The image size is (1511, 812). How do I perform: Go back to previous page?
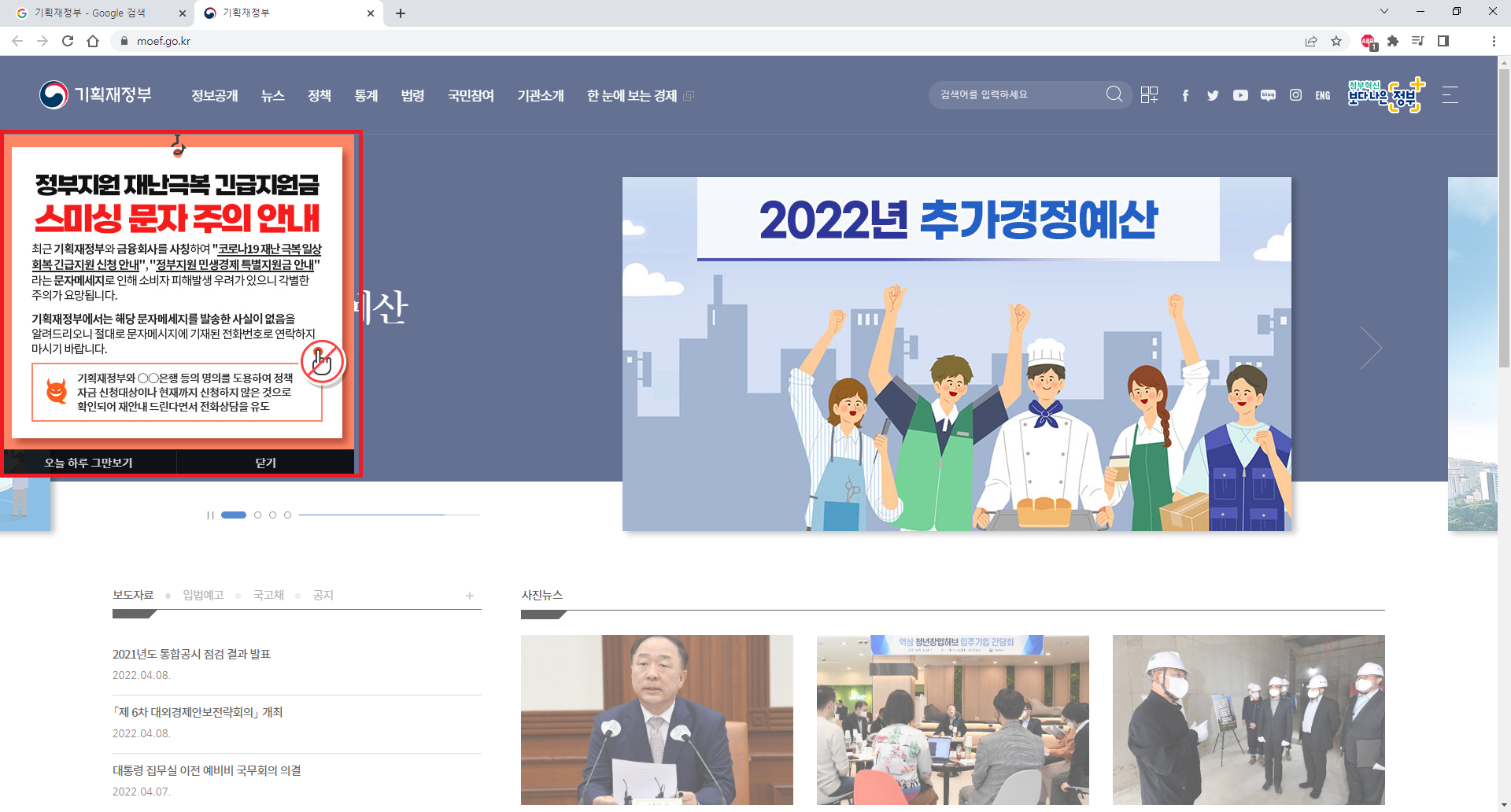[x=17, y=41]
